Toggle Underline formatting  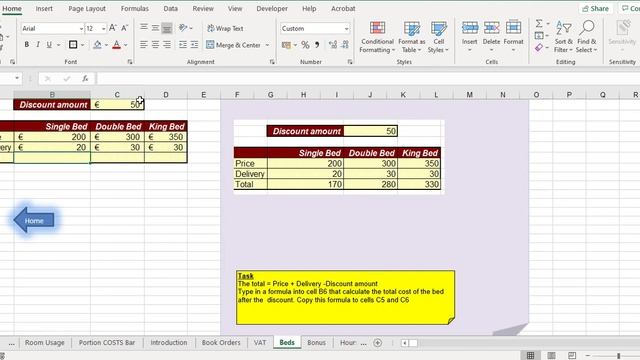(x=49, y=45)
